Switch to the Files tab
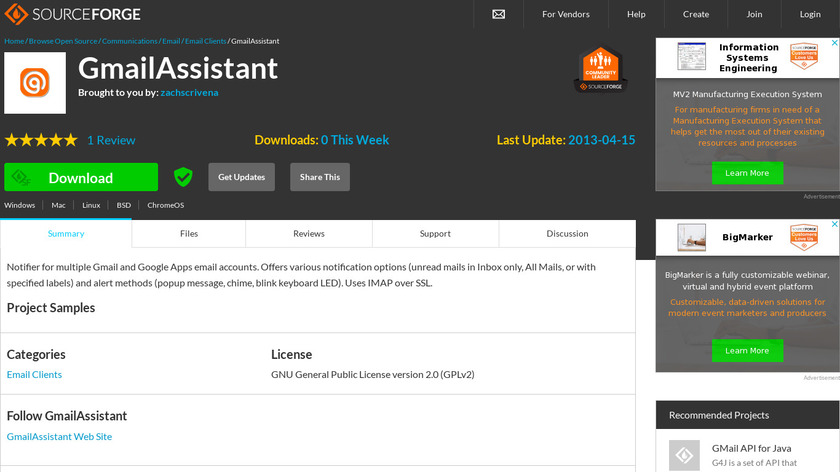 pyautogui.click(x=189, y=234)
